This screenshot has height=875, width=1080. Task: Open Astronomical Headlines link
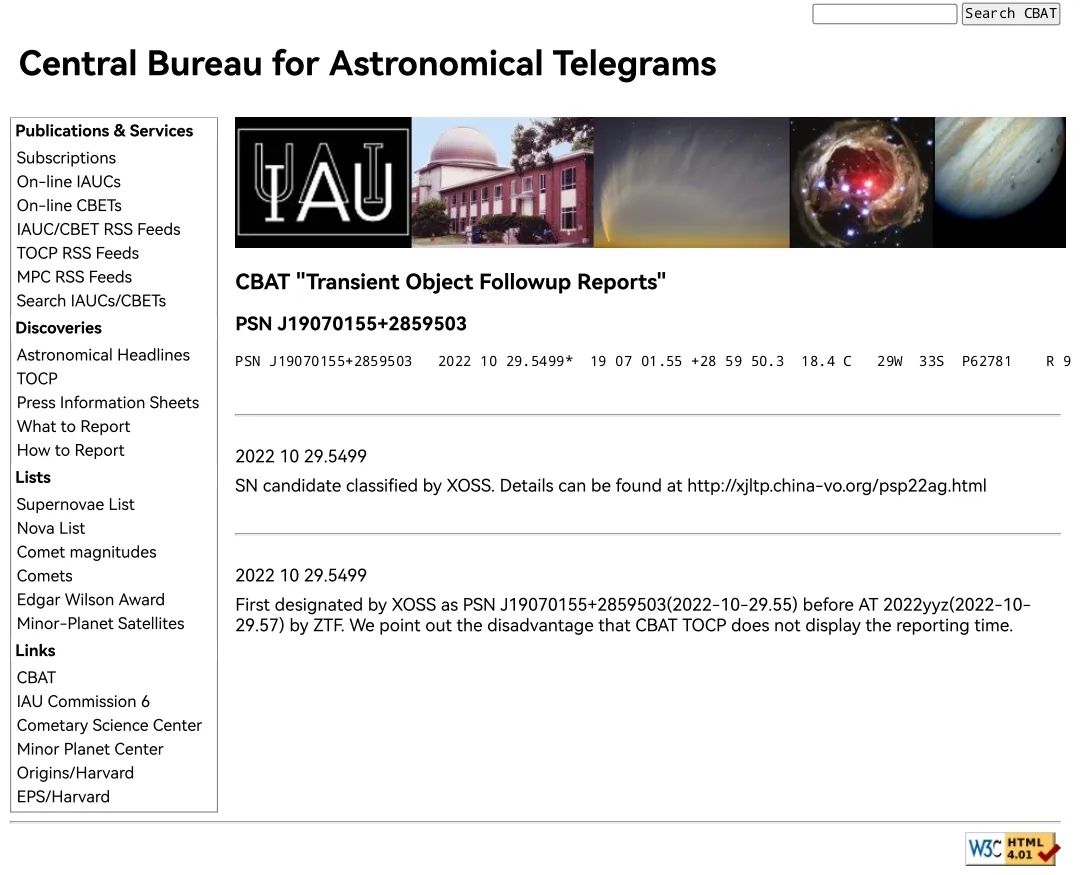tap(103, 355)
